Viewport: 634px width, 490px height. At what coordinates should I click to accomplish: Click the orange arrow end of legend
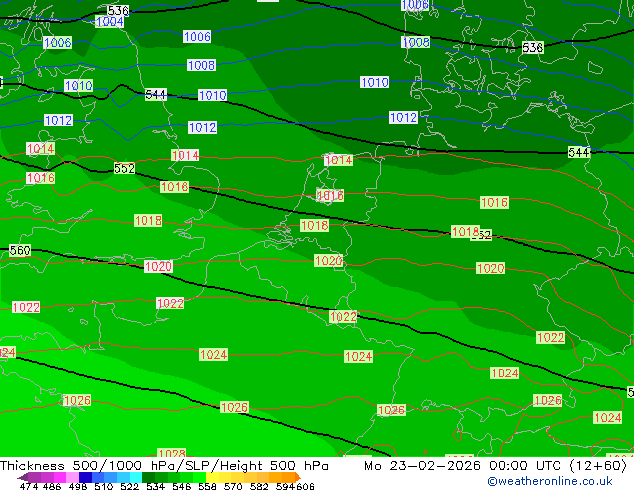pos(298,477)
